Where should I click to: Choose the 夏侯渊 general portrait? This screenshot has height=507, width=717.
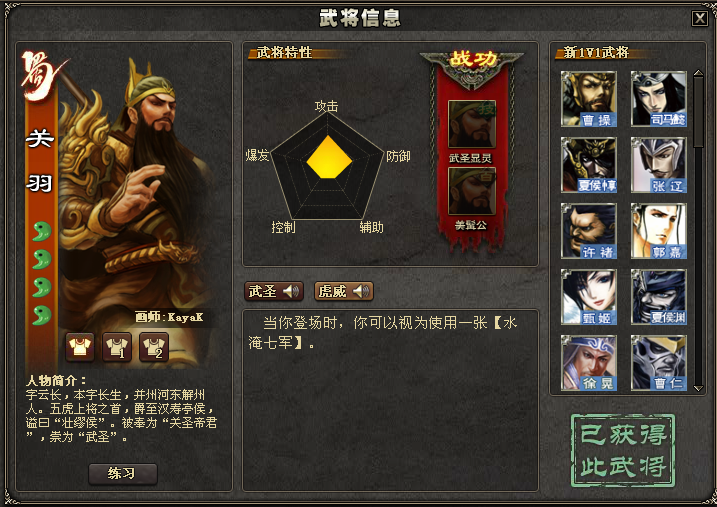pyautogui.click(x=658, y=297)
